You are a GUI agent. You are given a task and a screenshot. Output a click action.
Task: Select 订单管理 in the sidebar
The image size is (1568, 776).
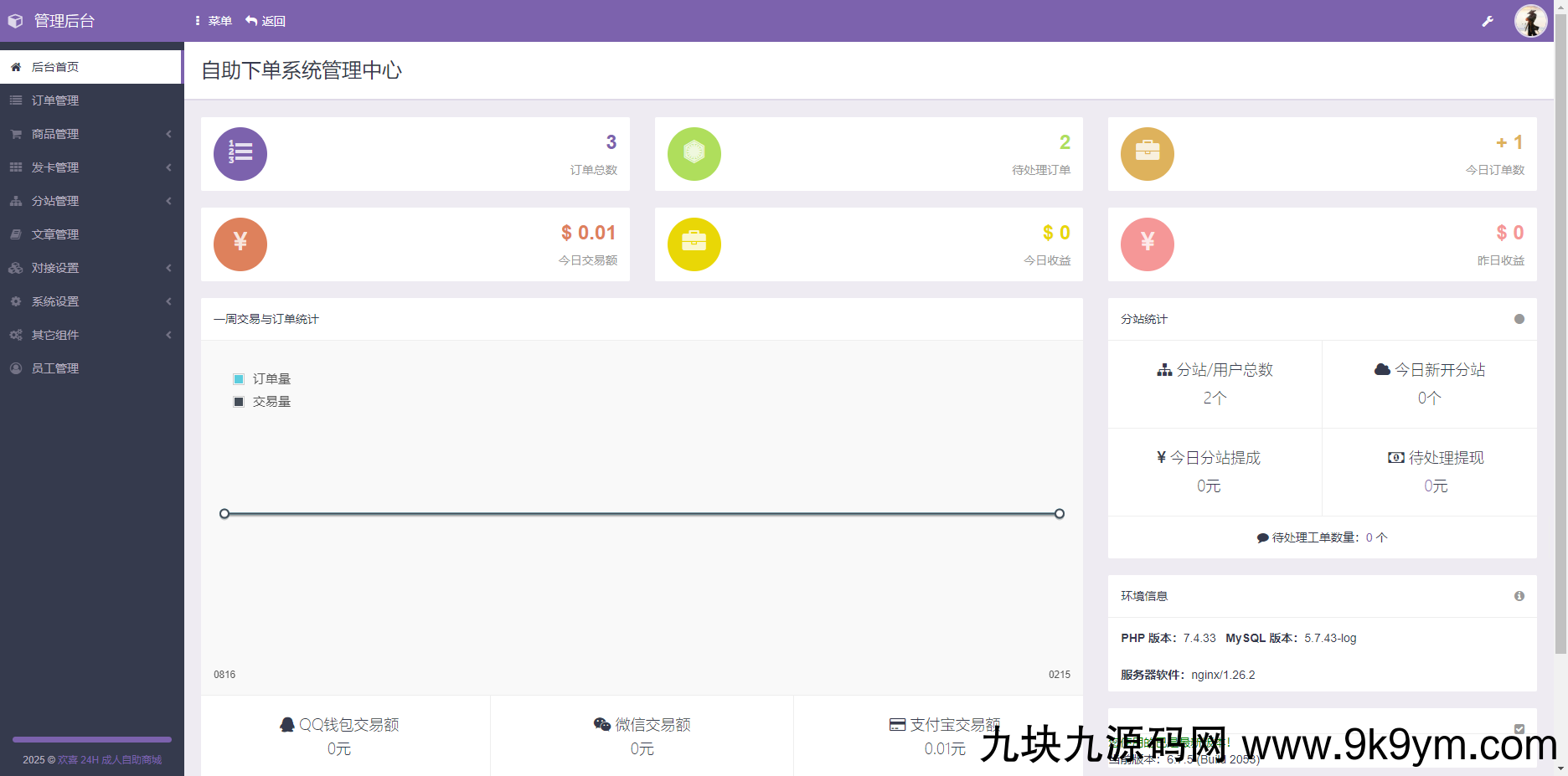click(x=55, y=100)
